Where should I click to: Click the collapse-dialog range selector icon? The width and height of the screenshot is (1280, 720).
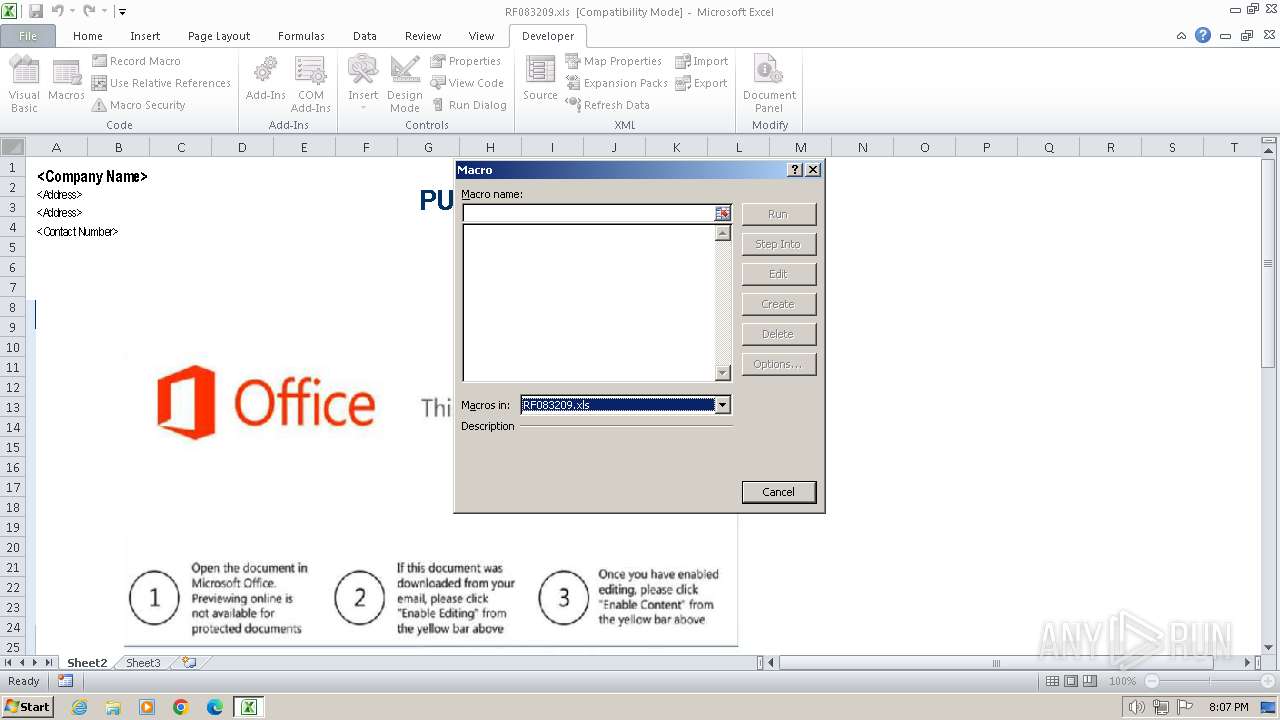pos(723,213)
